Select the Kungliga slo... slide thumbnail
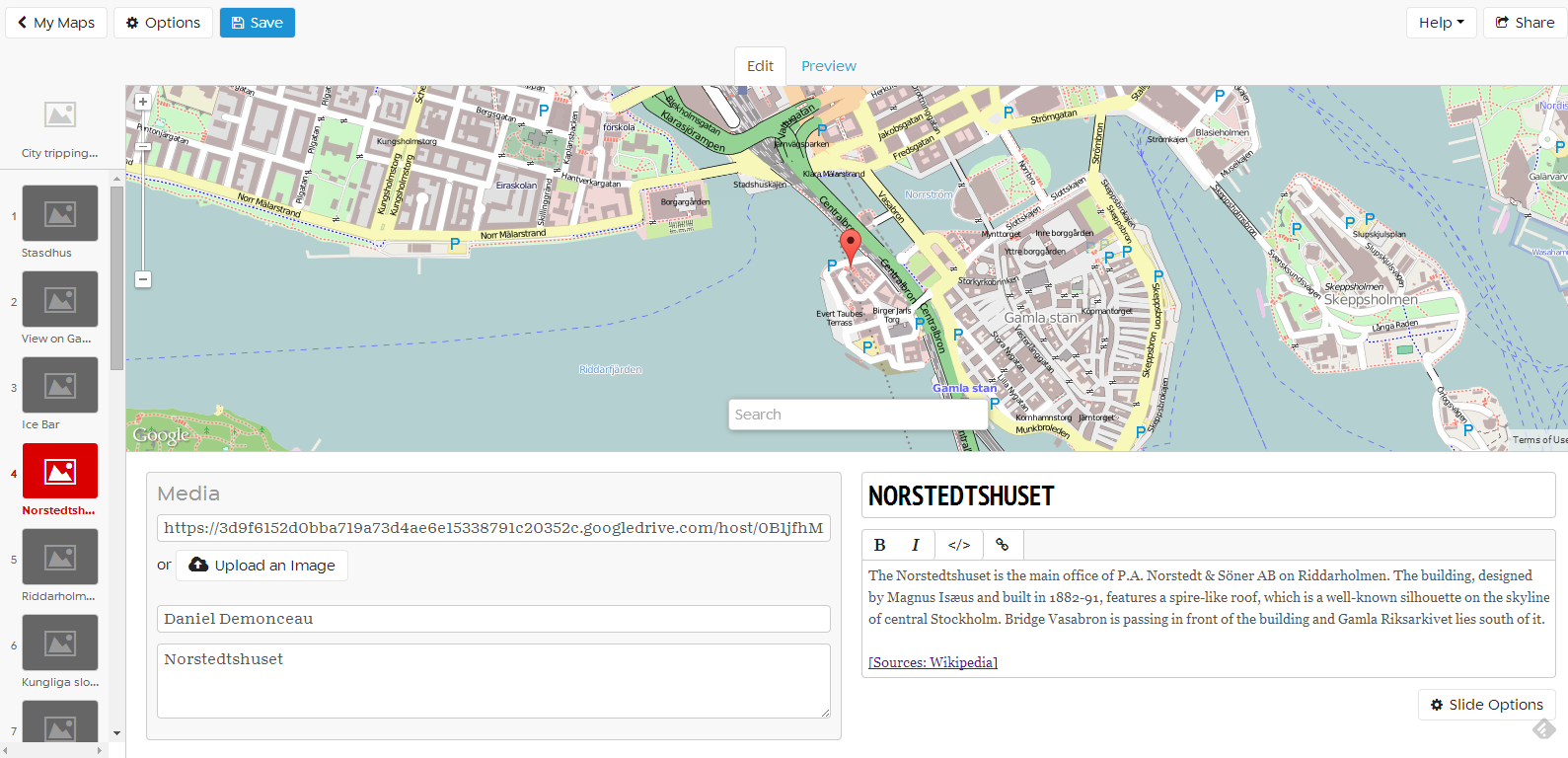 (x=60, y=643)
